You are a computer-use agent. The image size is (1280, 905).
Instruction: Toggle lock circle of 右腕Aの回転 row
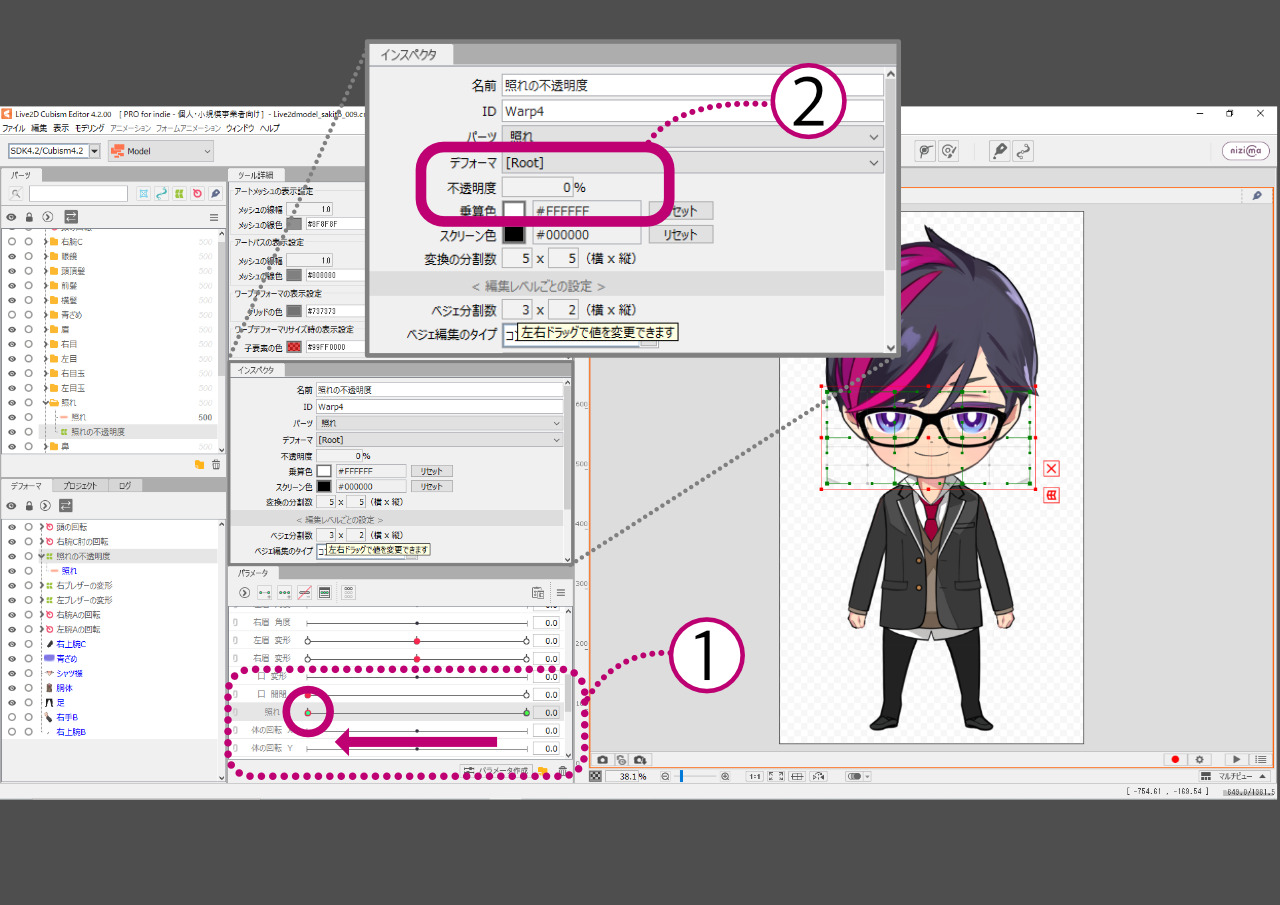click(29, 614)
